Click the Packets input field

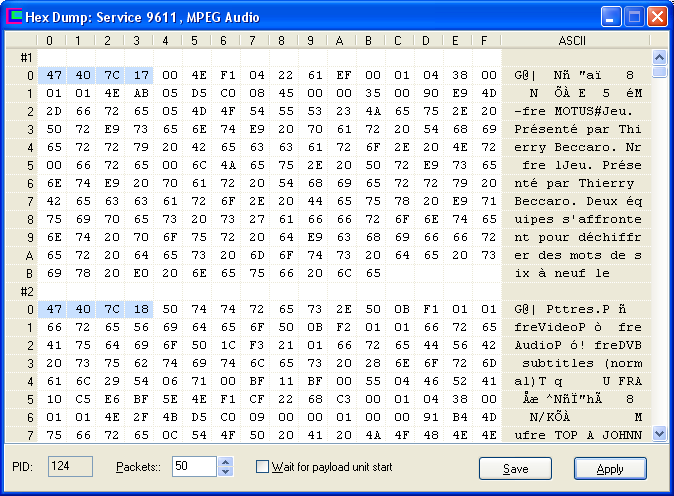pos(194,466)
